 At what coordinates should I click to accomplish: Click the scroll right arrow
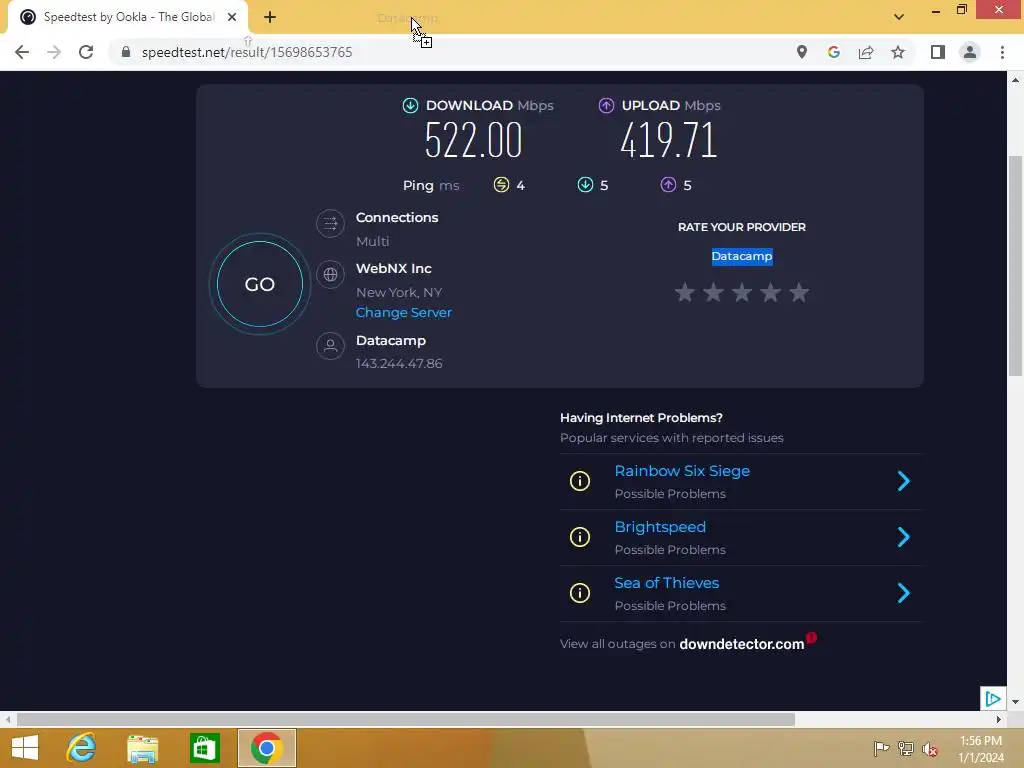coord(999,720)
